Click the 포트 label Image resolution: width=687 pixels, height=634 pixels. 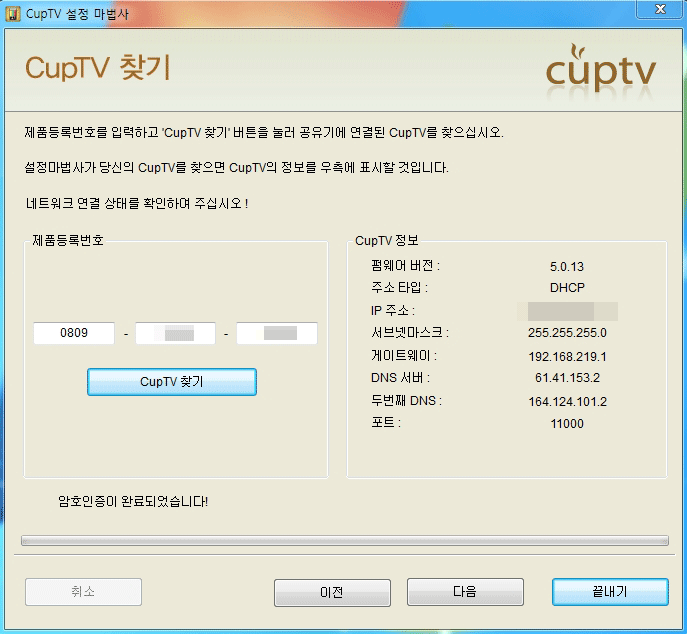386,422
